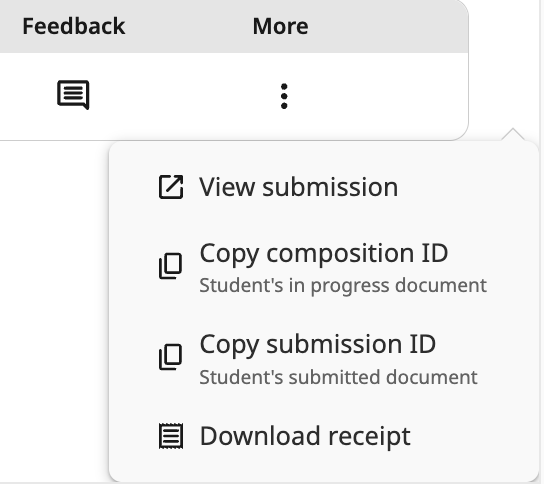Image resolution: width=544 pixels, height=484 pixels.
Task: Click the copy icon beside Copy composition ID
Action: [x=170, y=266]
